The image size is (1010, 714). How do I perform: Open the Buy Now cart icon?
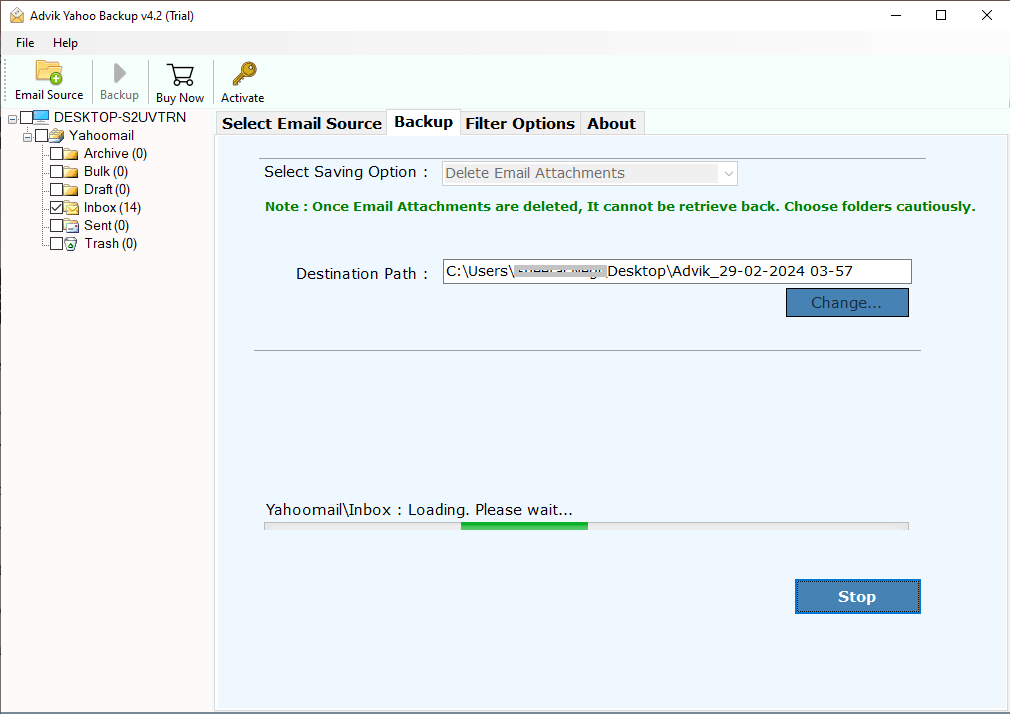click(180, 75)
